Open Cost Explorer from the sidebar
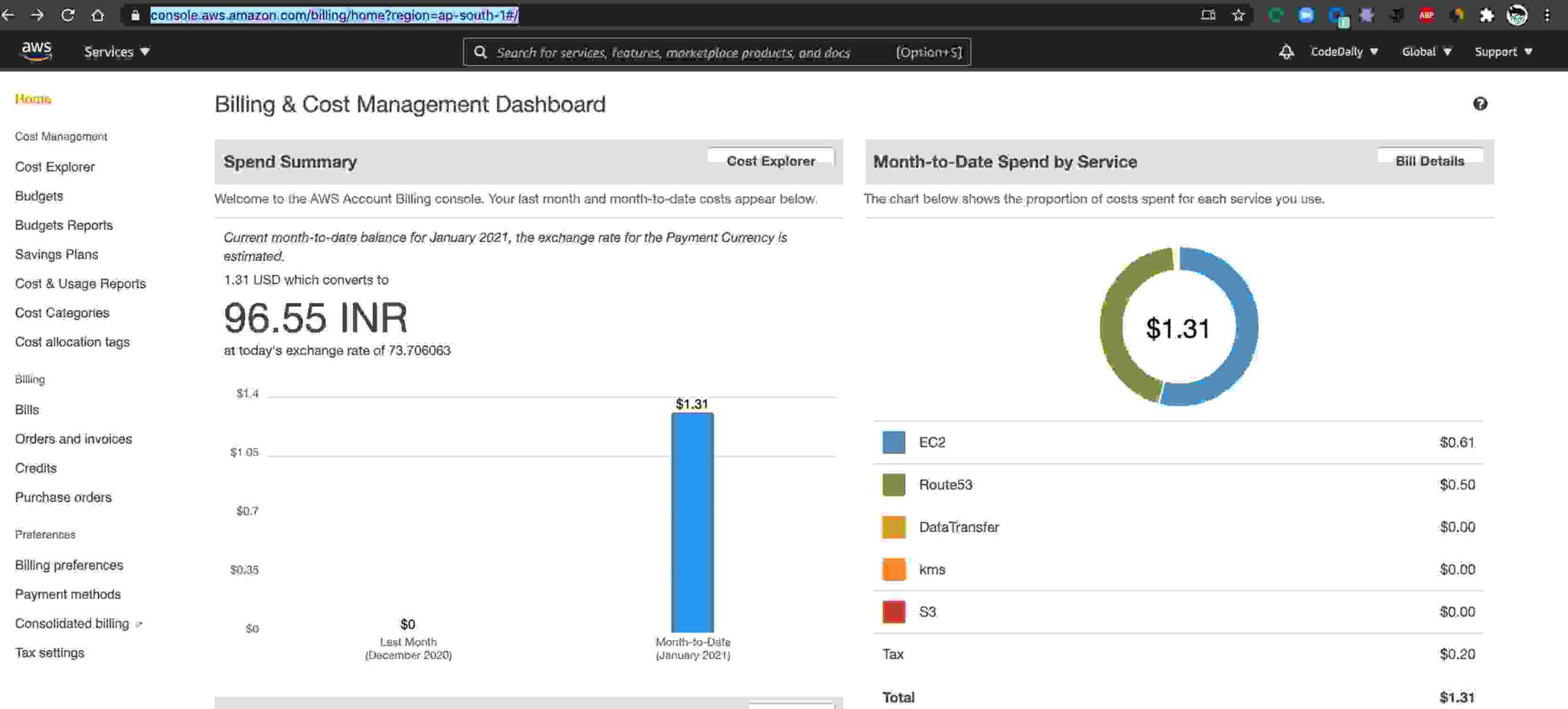The height and width of the screenshot is (709, 1568). pos(55,167)
